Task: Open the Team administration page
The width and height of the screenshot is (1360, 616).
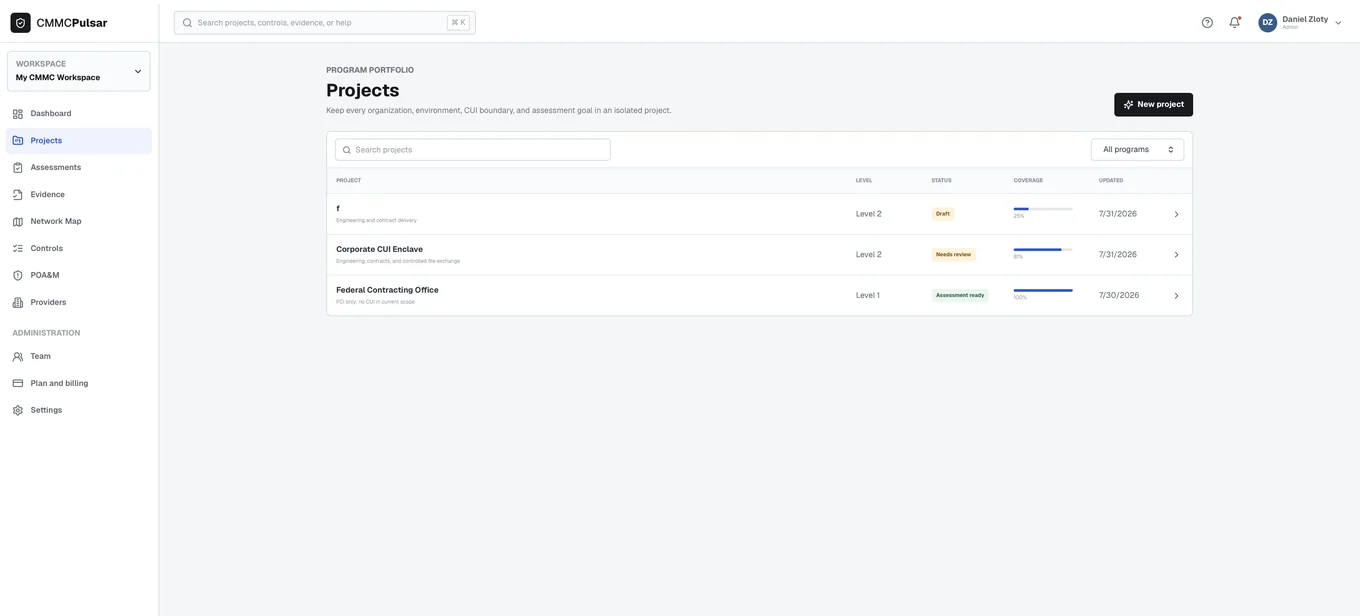Action: click(79, 357)
